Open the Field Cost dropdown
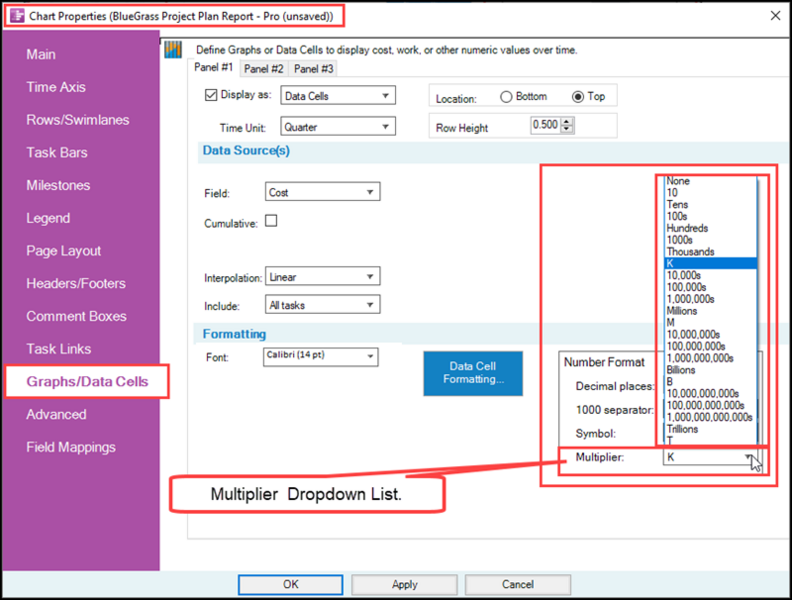This screenshot has height=600, width=792. click(322, 192)
